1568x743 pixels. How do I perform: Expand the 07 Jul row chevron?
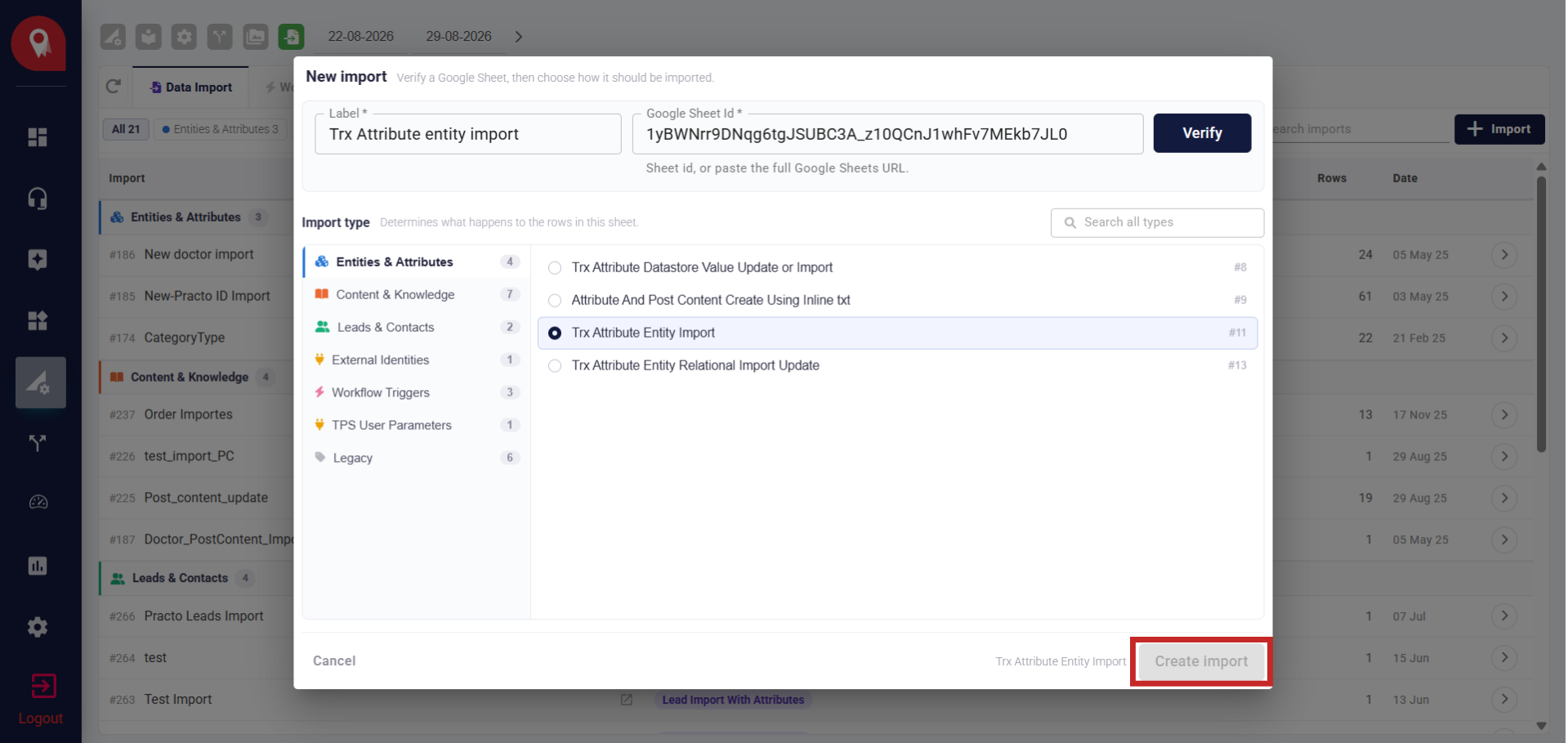click(x=1504, y=616)
